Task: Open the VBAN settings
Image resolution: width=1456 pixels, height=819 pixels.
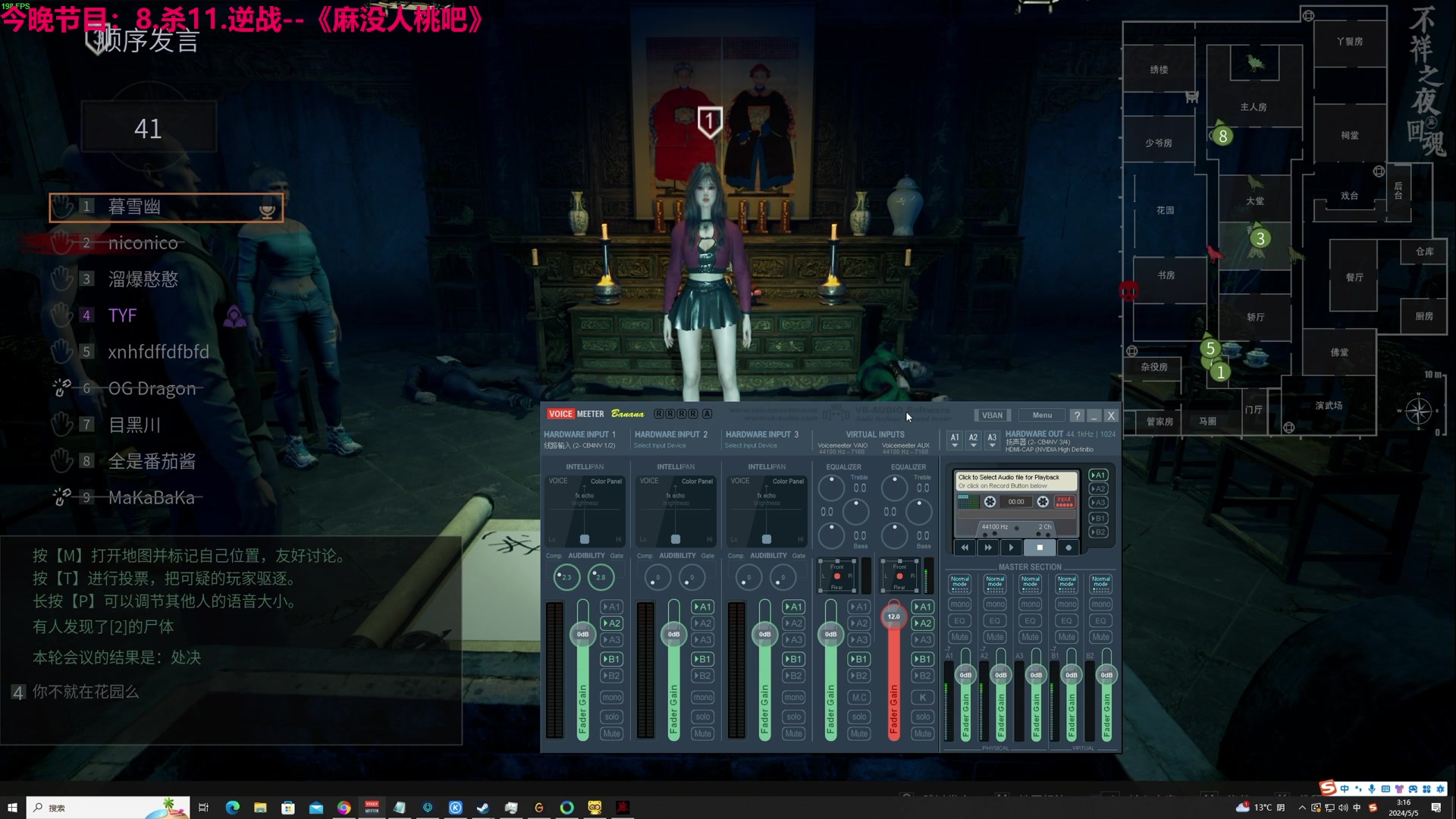Action: [992, 416]
